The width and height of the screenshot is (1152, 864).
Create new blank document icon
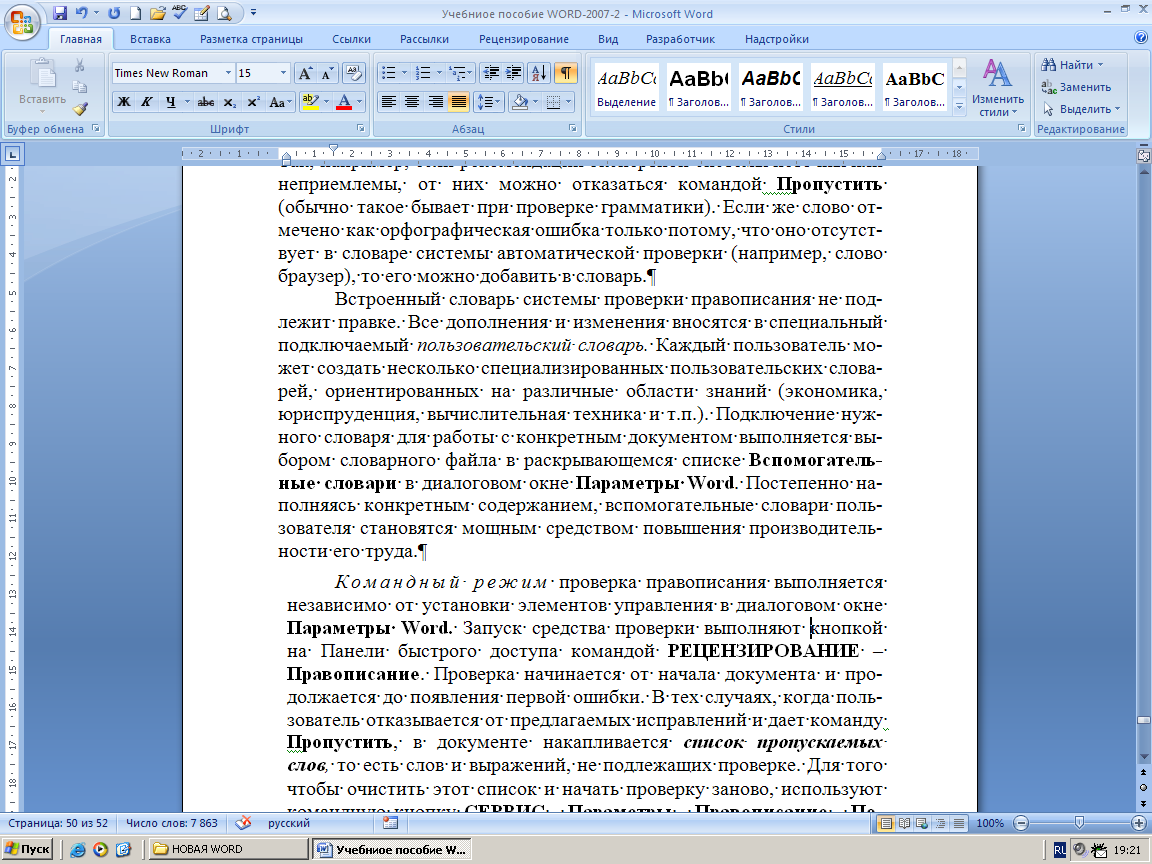(x=135, y=13)
